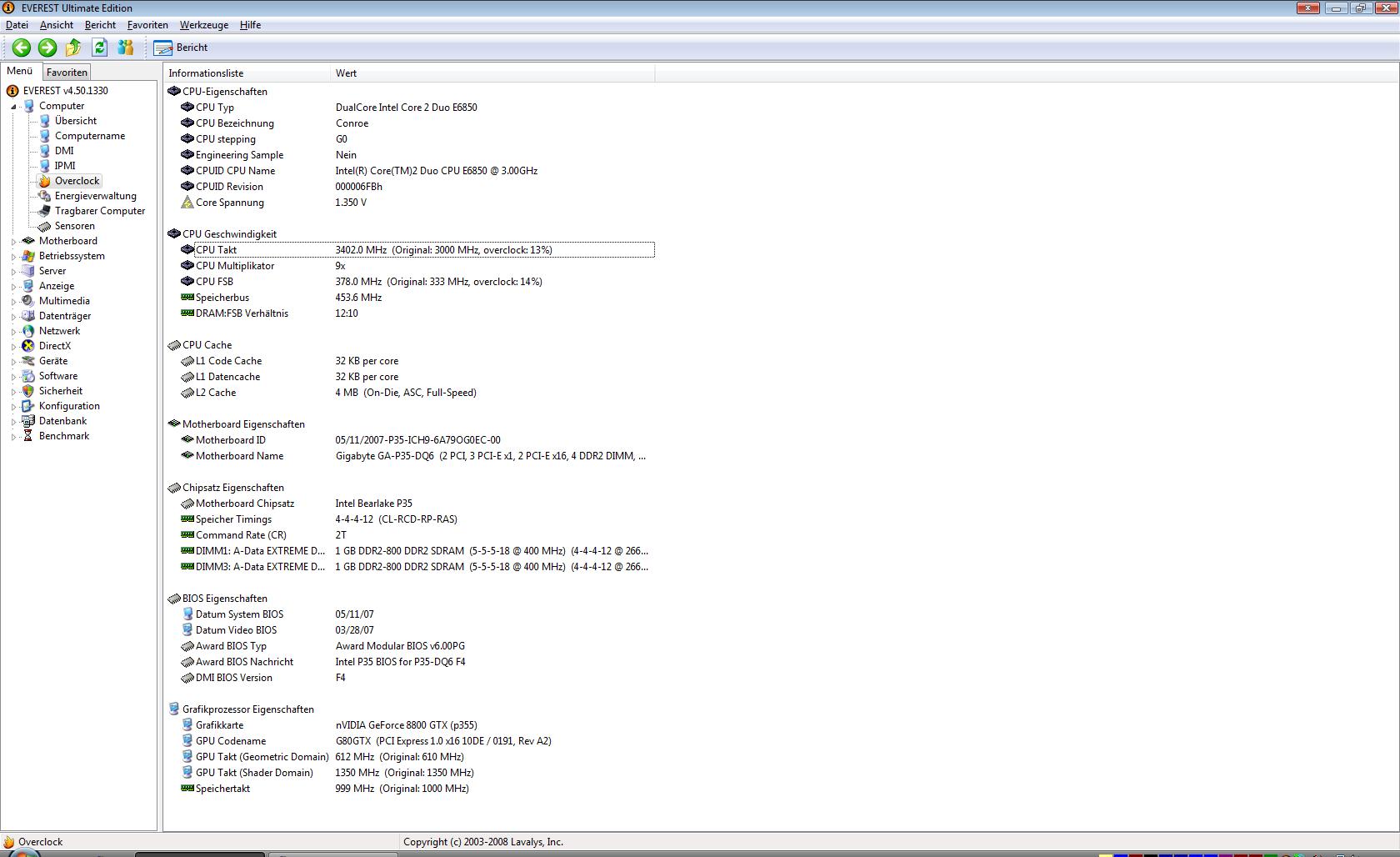This screenshot has height=857, width=1400.
Task: Select the Award BIOS Nachricht row
Action: click(417, 662)
